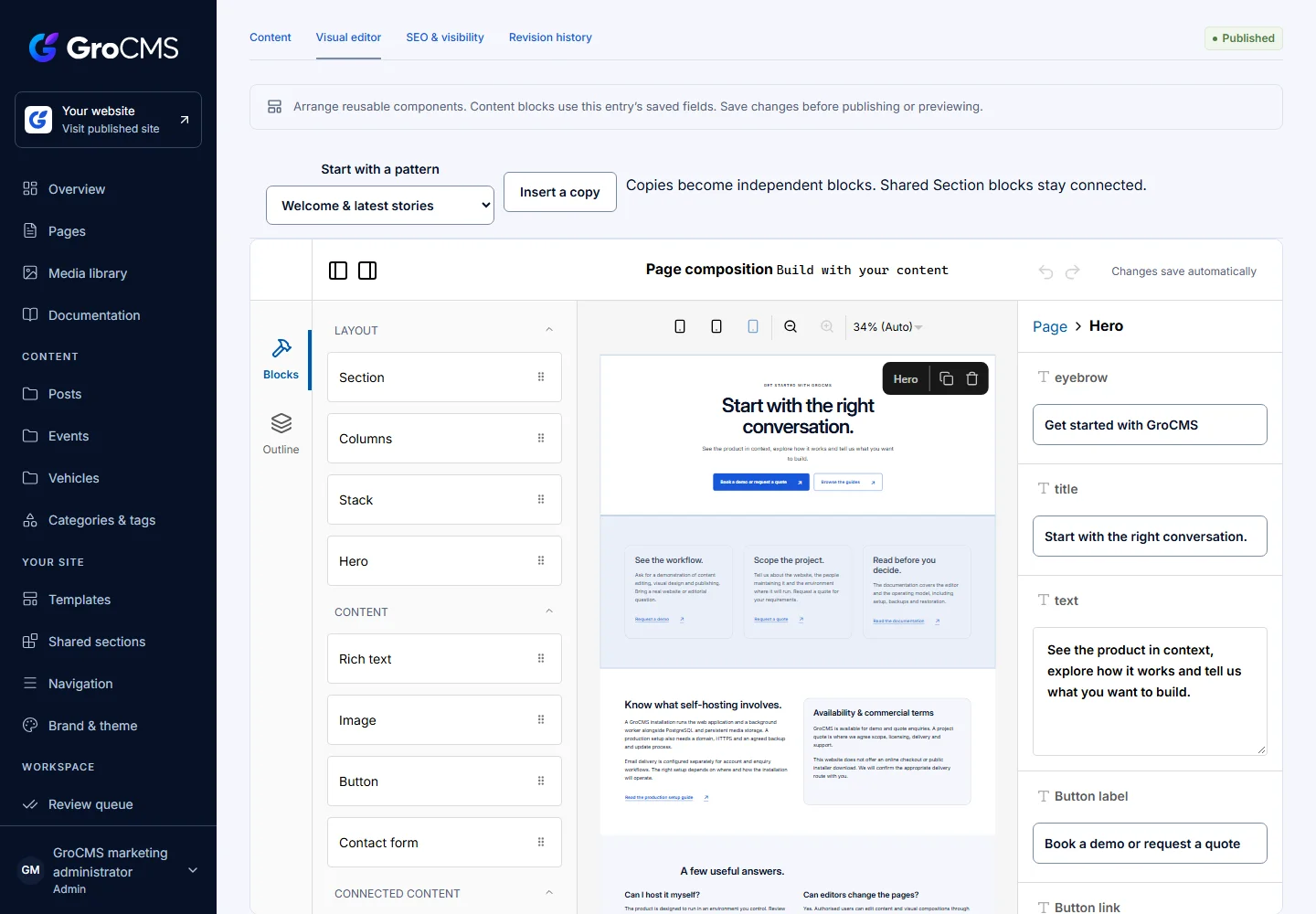Viewport: 1316px width, 914px height.
Task: Click the undo arrow icon
Action: (1046, 271)
